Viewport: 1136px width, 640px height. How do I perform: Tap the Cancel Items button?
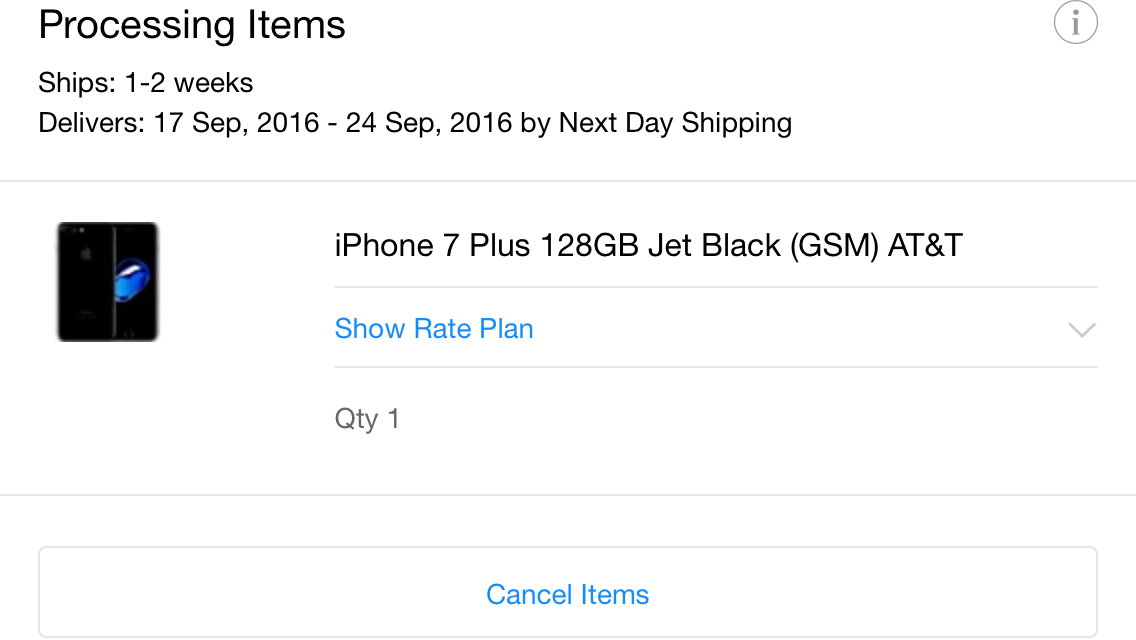tap(568, 592)
